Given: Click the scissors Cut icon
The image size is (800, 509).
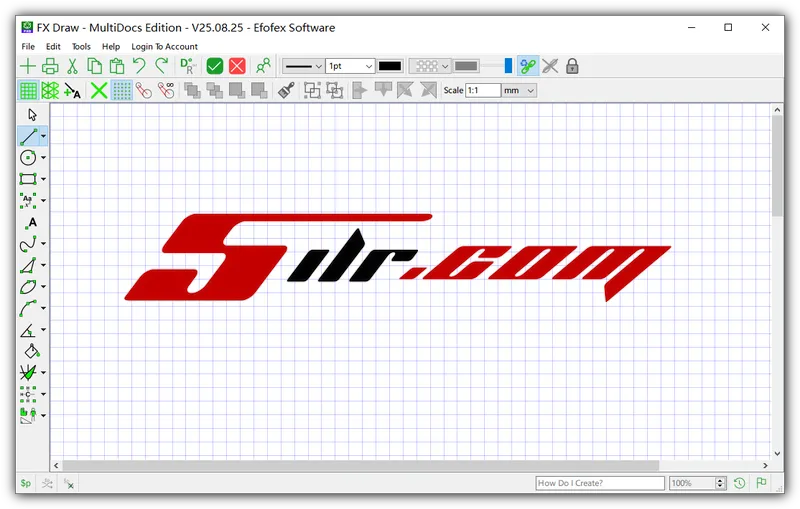Looking at the screenshot, I should tap(72, 66).
